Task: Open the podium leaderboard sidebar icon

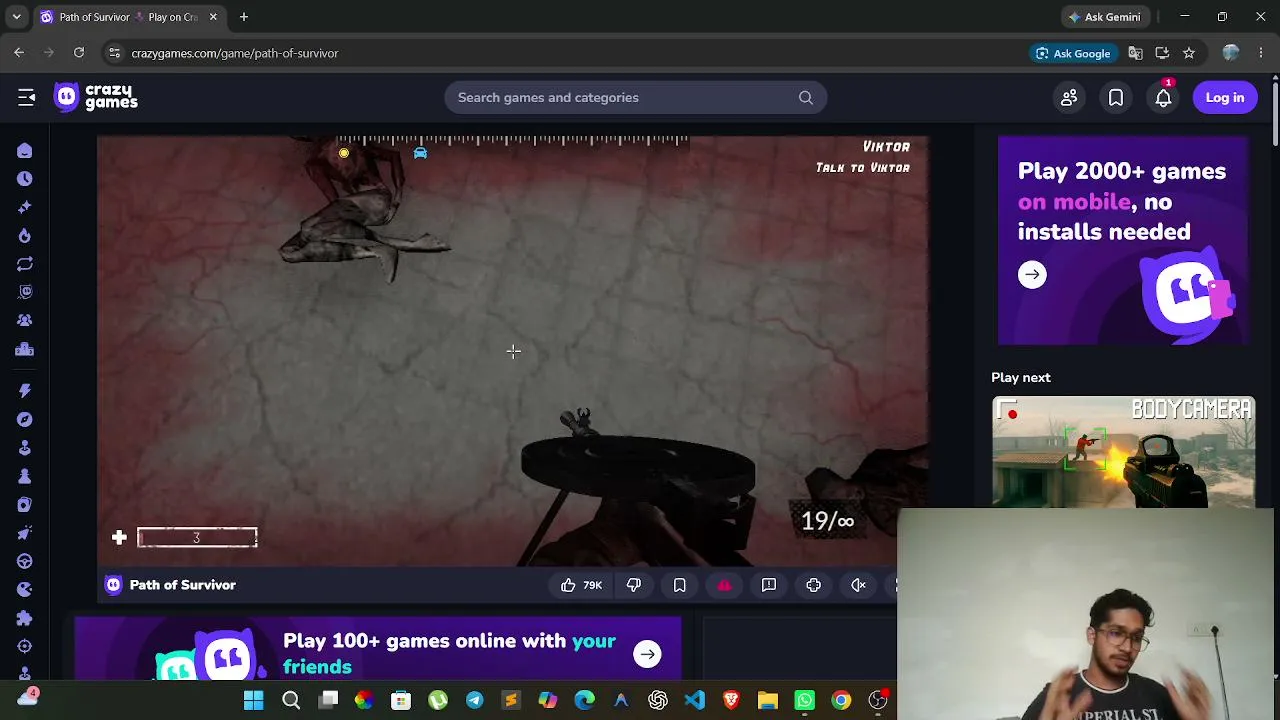Action: (x=25, y=349)
